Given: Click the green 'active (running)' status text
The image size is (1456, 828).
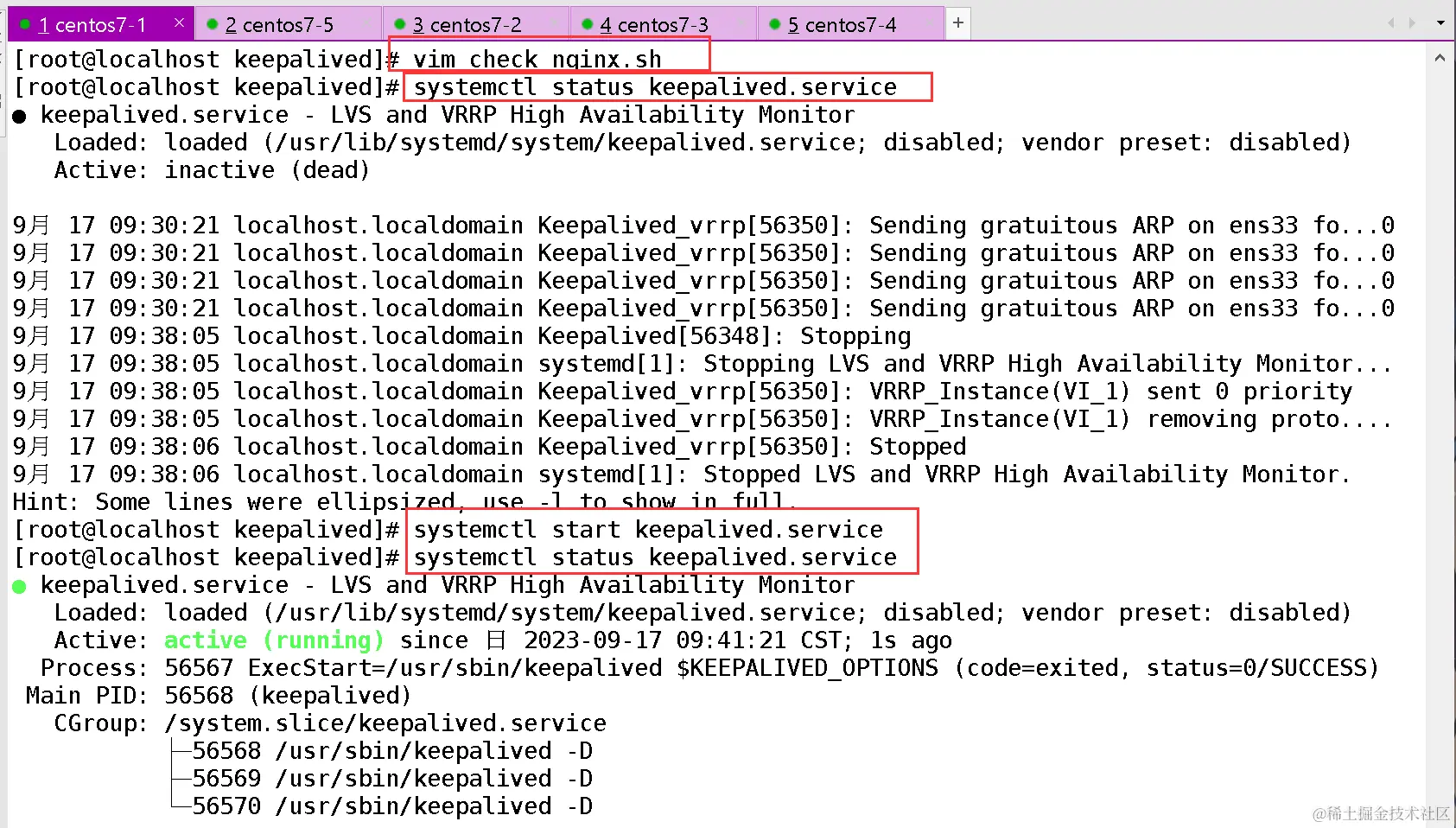Looking at the screenshot, I should [274, 640].
